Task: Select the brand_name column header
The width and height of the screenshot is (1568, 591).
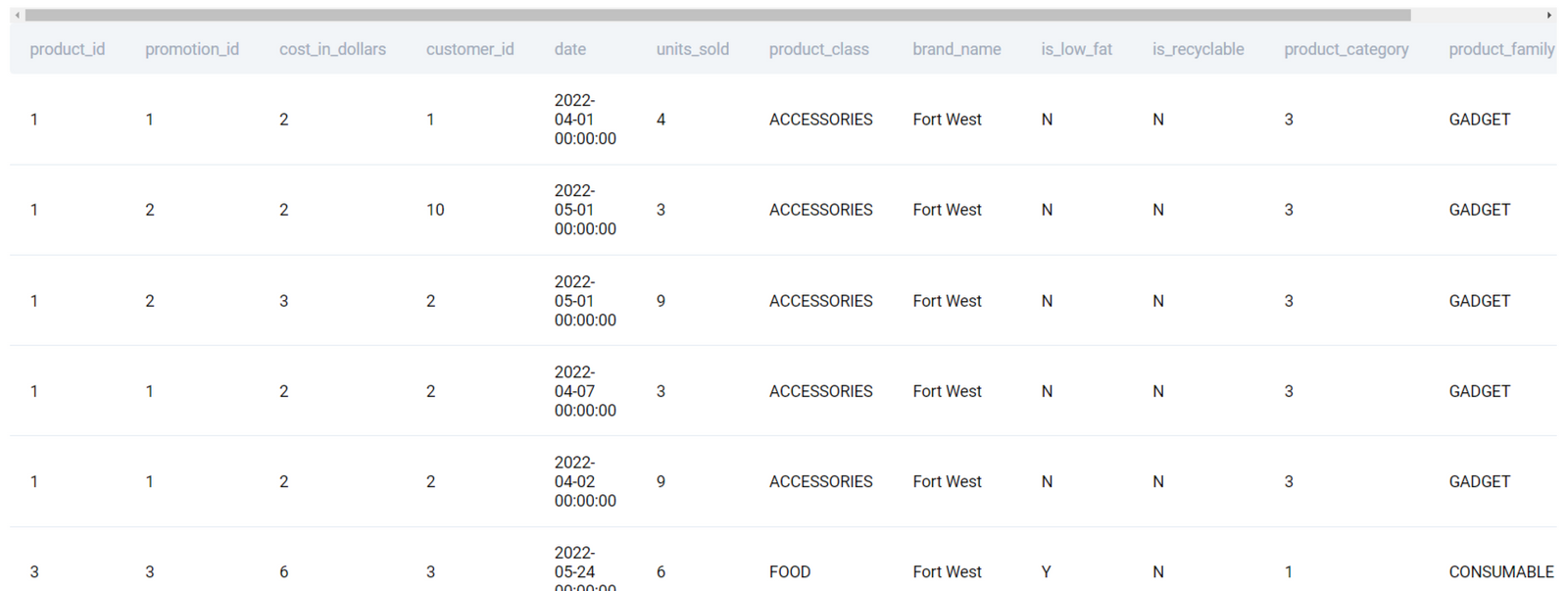Action: point(956,49)
